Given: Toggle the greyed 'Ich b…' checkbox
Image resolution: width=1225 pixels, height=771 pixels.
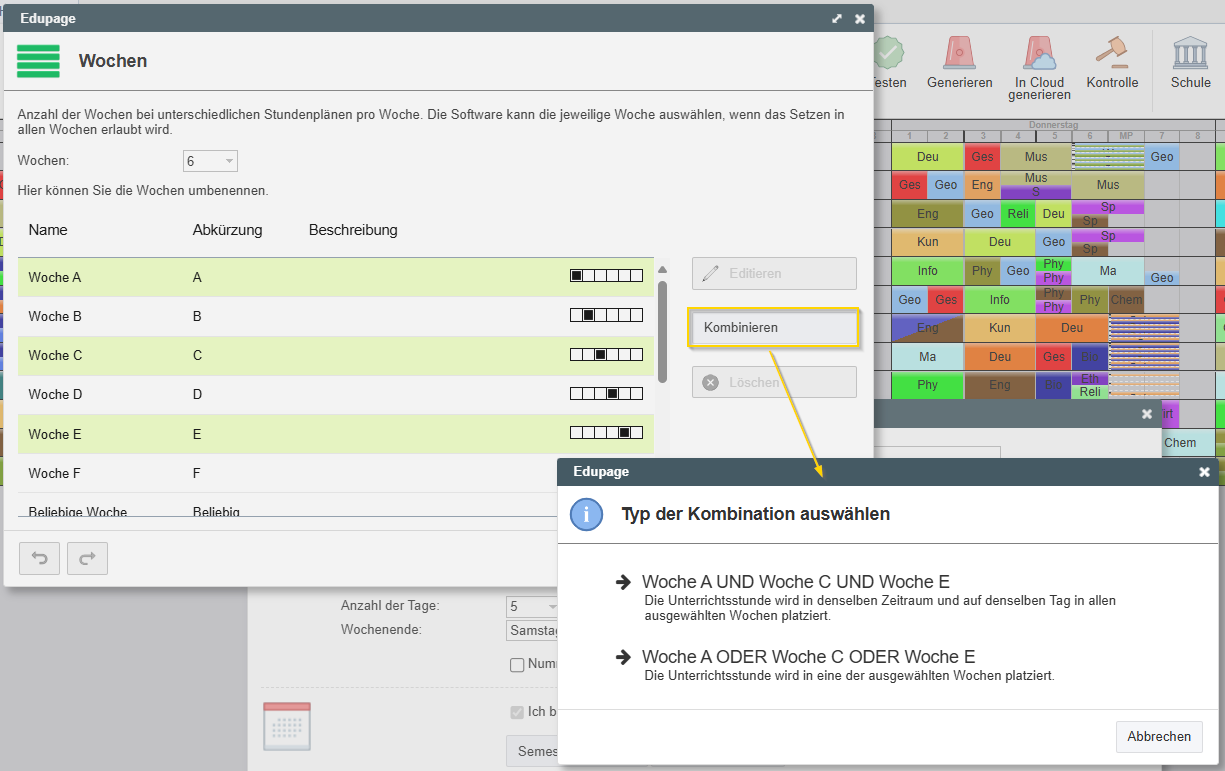Looking at the screenshot, I should point(517,712).
